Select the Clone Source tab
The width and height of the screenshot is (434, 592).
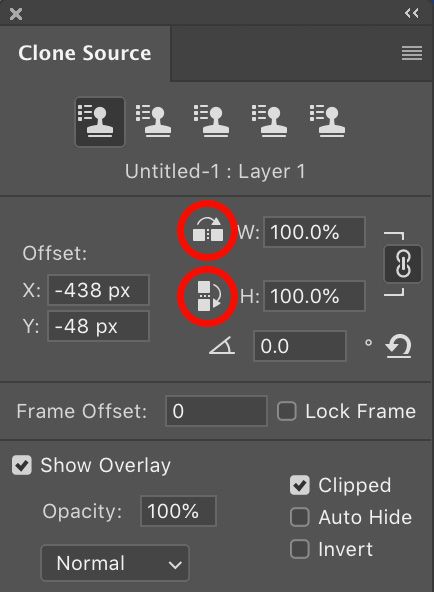[x=85, y=53]
